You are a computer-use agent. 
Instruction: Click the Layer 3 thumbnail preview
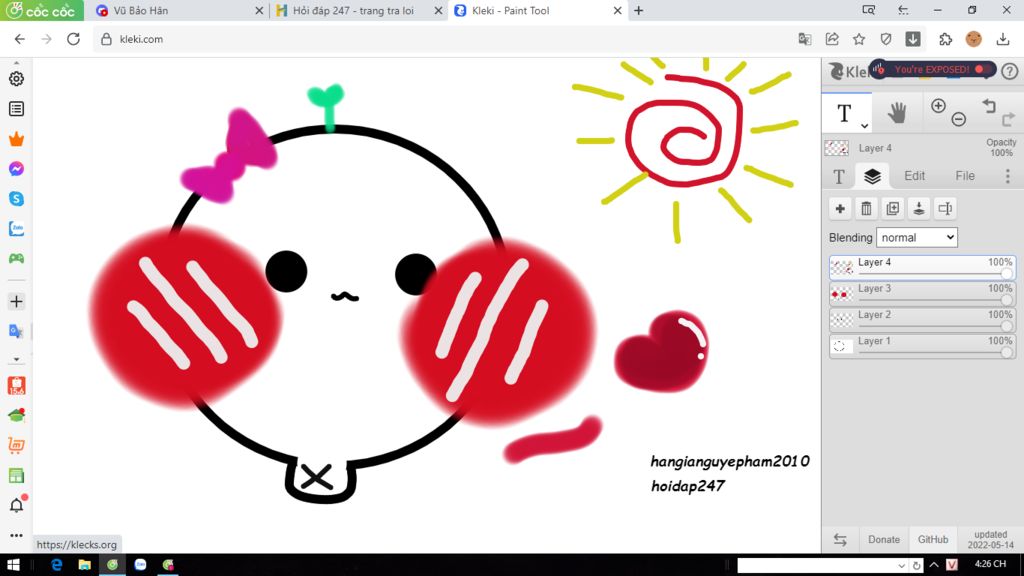(842, 295)
